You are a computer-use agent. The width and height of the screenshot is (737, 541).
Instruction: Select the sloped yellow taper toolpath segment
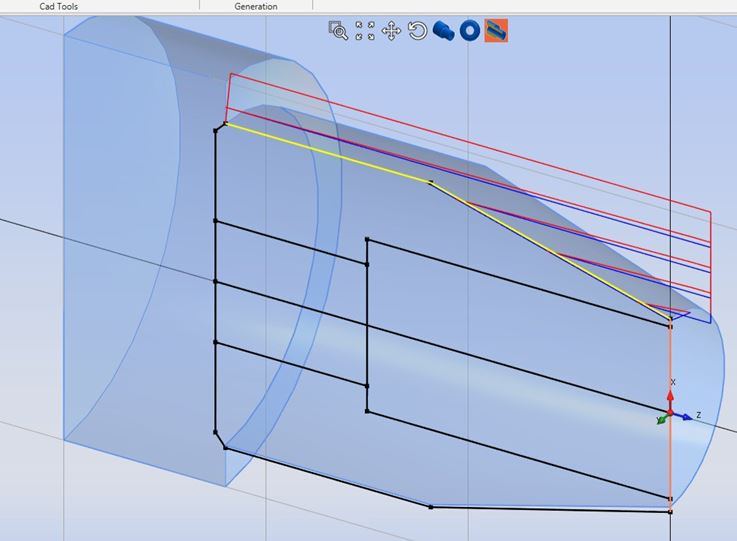550,251
